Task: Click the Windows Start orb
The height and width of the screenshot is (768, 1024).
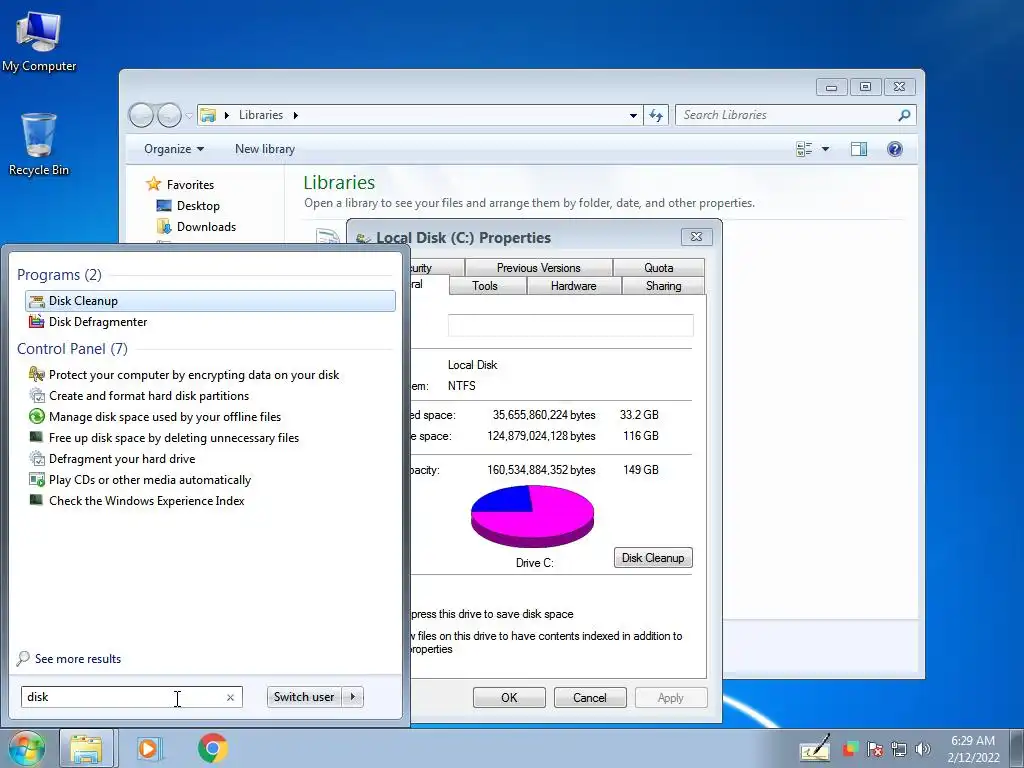Action: 26,748
